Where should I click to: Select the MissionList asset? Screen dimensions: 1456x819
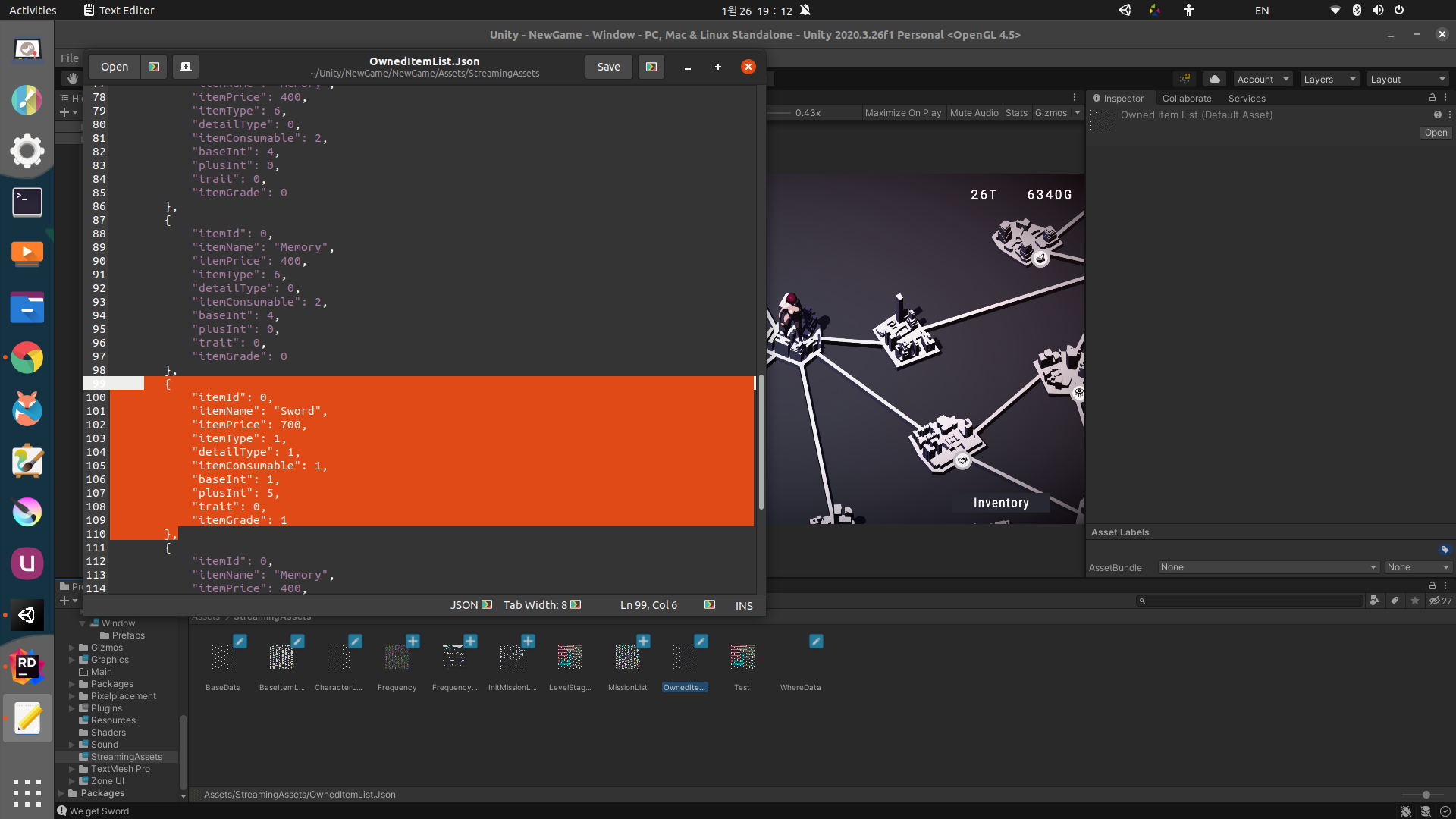pyautogui.click(x=627, y=657)
